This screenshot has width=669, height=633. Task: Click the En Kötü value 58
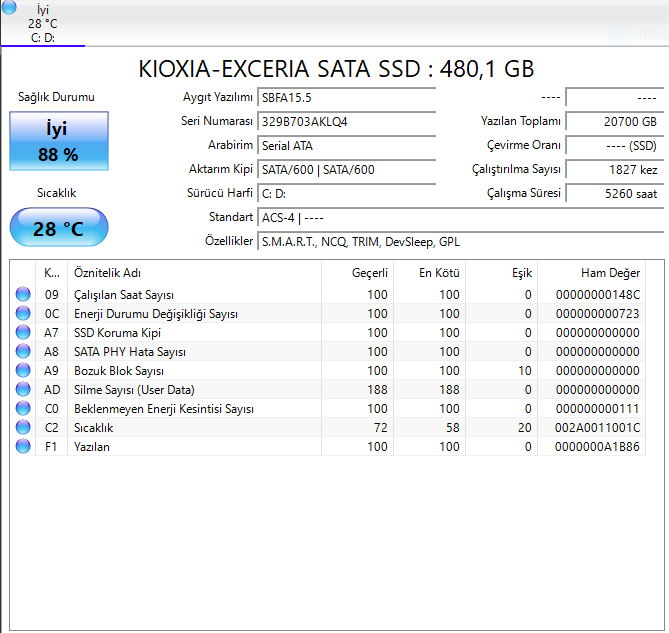click(x=453, y=428)
